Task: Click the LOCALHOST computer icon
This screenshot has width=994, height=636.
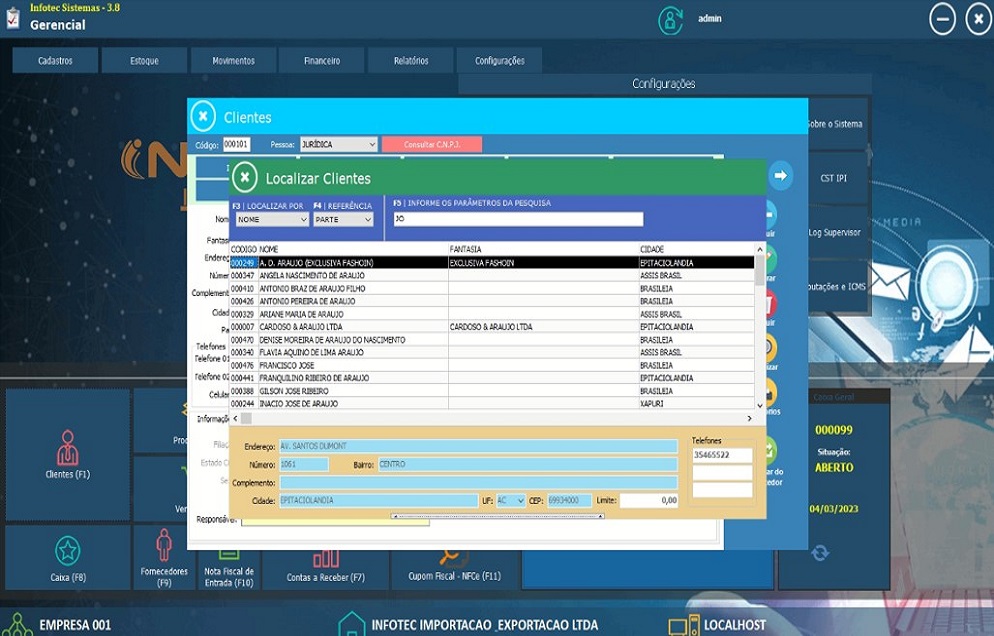Action: pos(684,625)
